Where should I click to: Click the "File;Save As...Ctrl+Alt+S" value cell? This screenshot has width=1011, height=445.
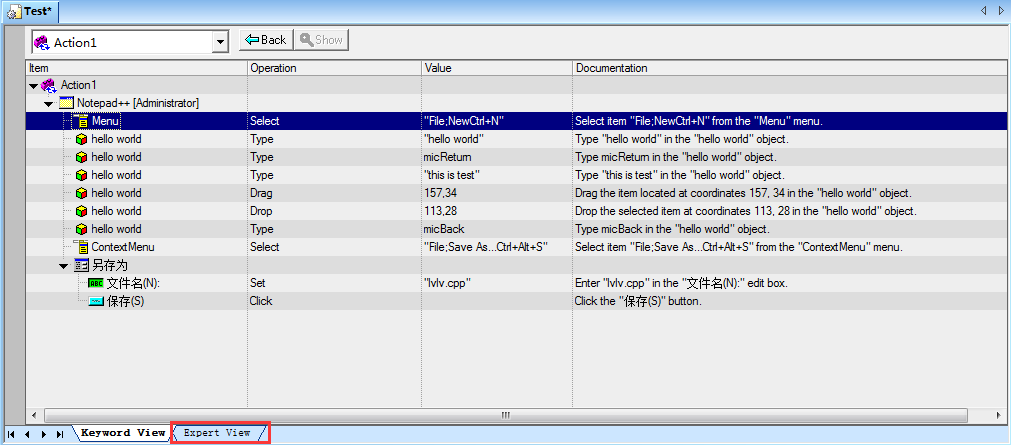(497, 247)
